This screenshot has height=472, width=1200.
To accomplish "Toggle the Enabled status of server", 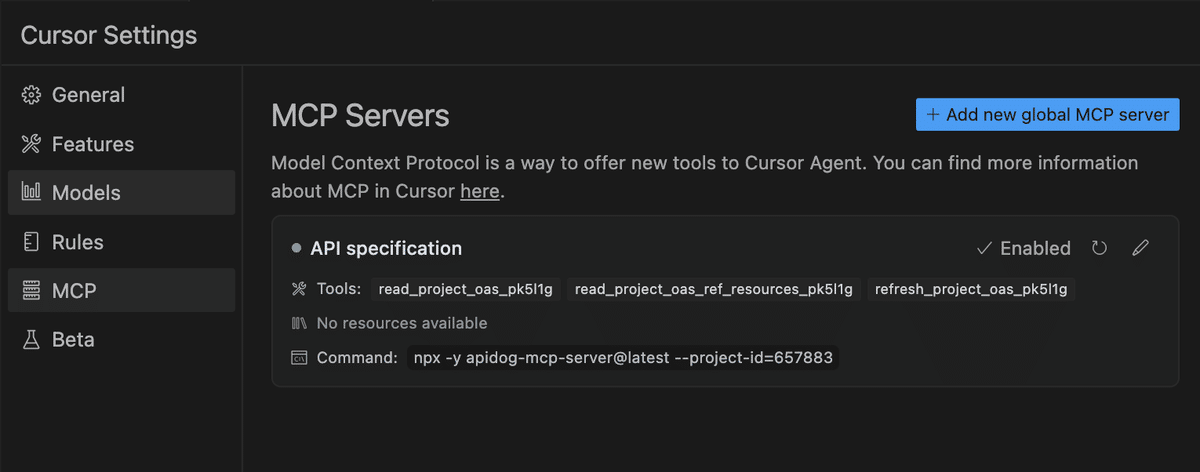I will (x=1023, y=248).
